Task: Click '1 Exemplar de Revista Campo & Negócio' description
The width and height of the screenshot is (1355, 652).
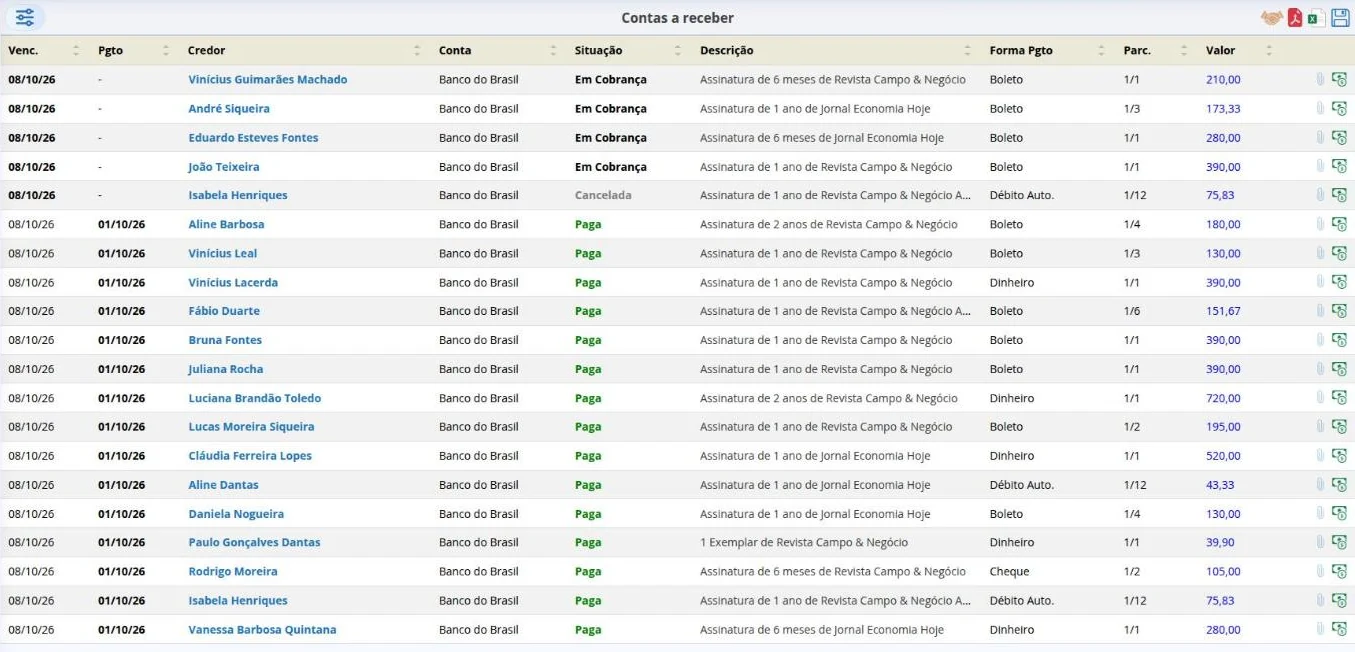Action: coord(804,542)
